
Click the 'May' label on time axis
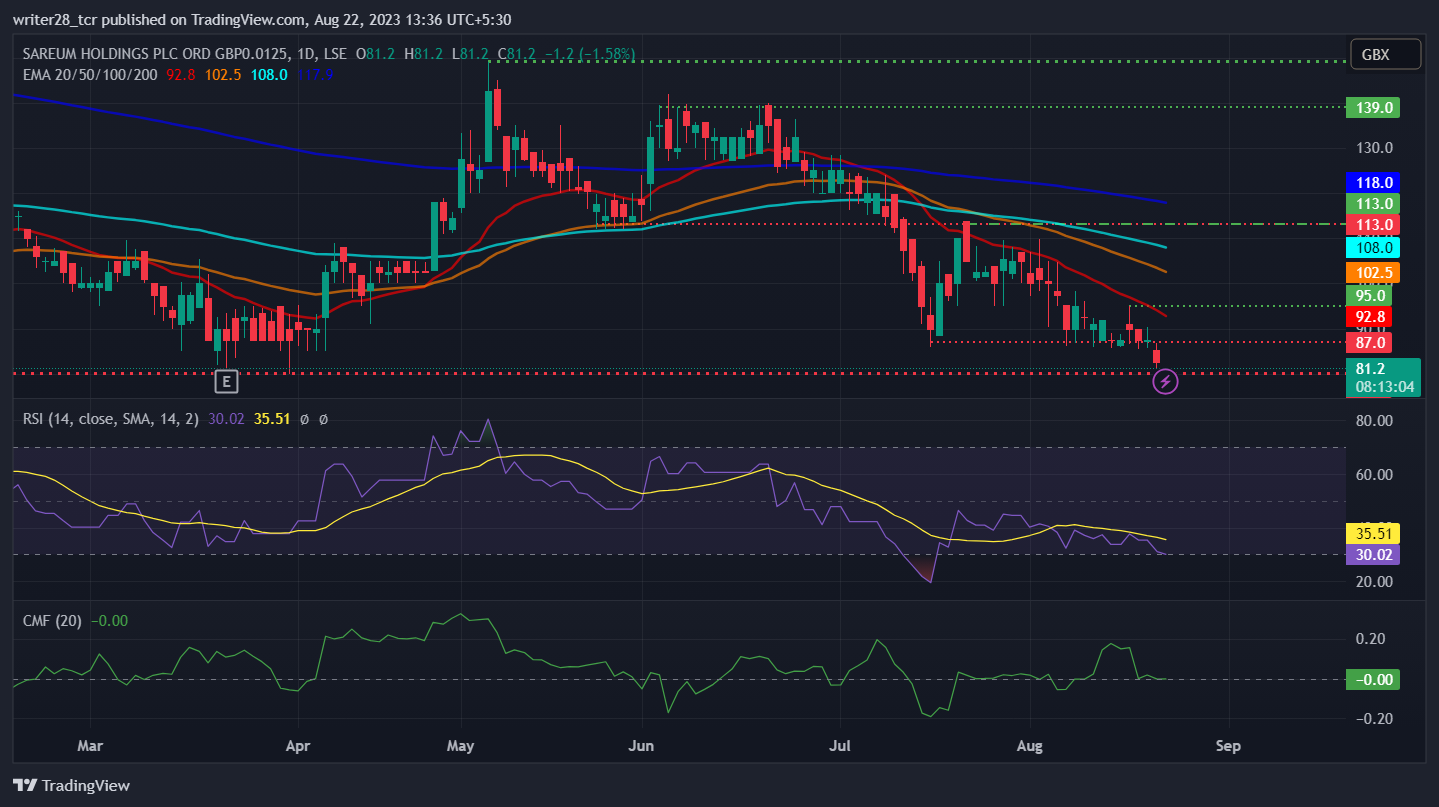(x=460, y=745)
